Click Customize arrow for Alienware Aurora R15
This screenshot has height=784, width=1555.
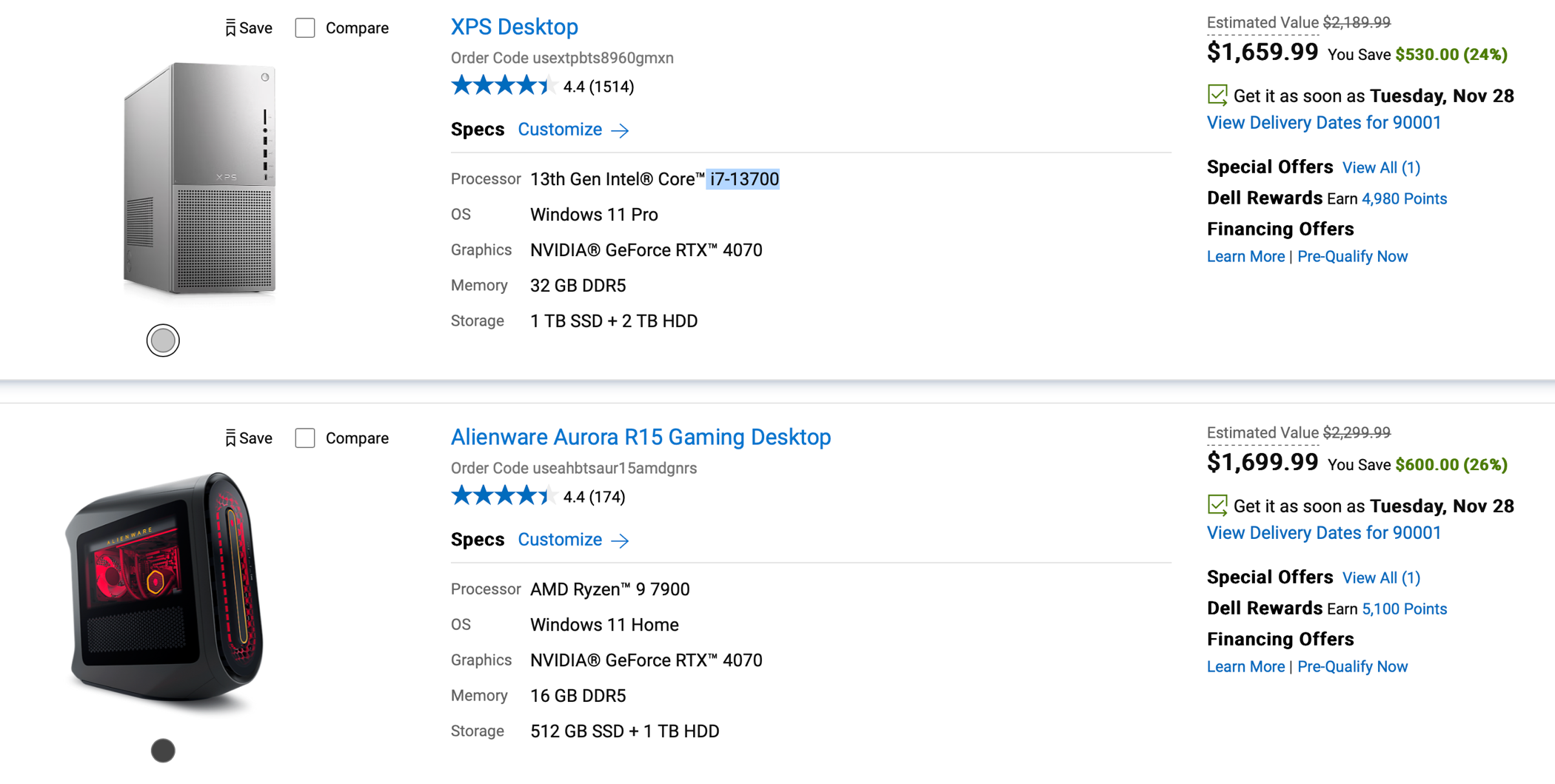pos(621,540)
